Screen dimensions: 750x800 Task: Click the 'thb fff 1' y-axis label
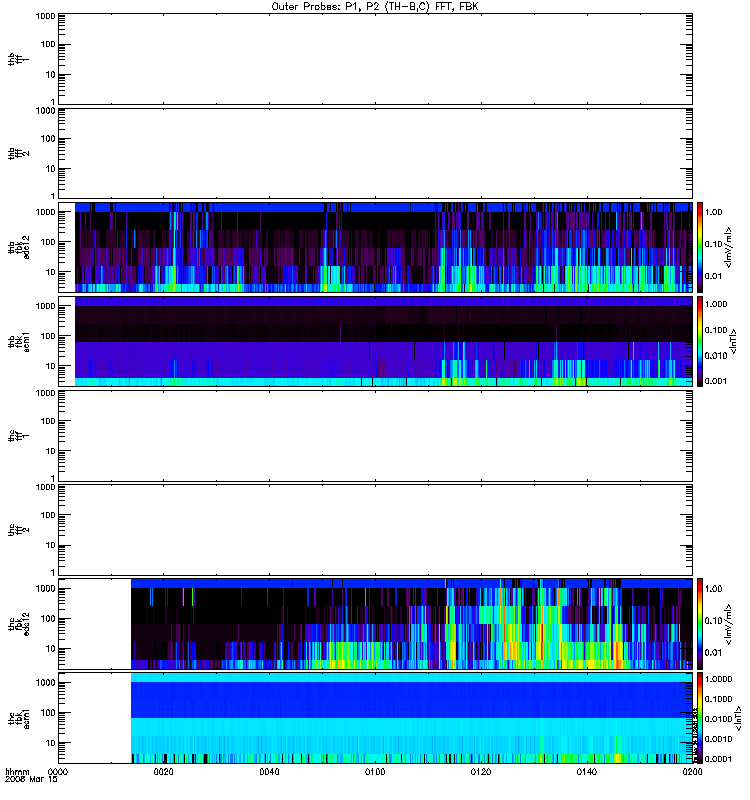pos(18,59)
